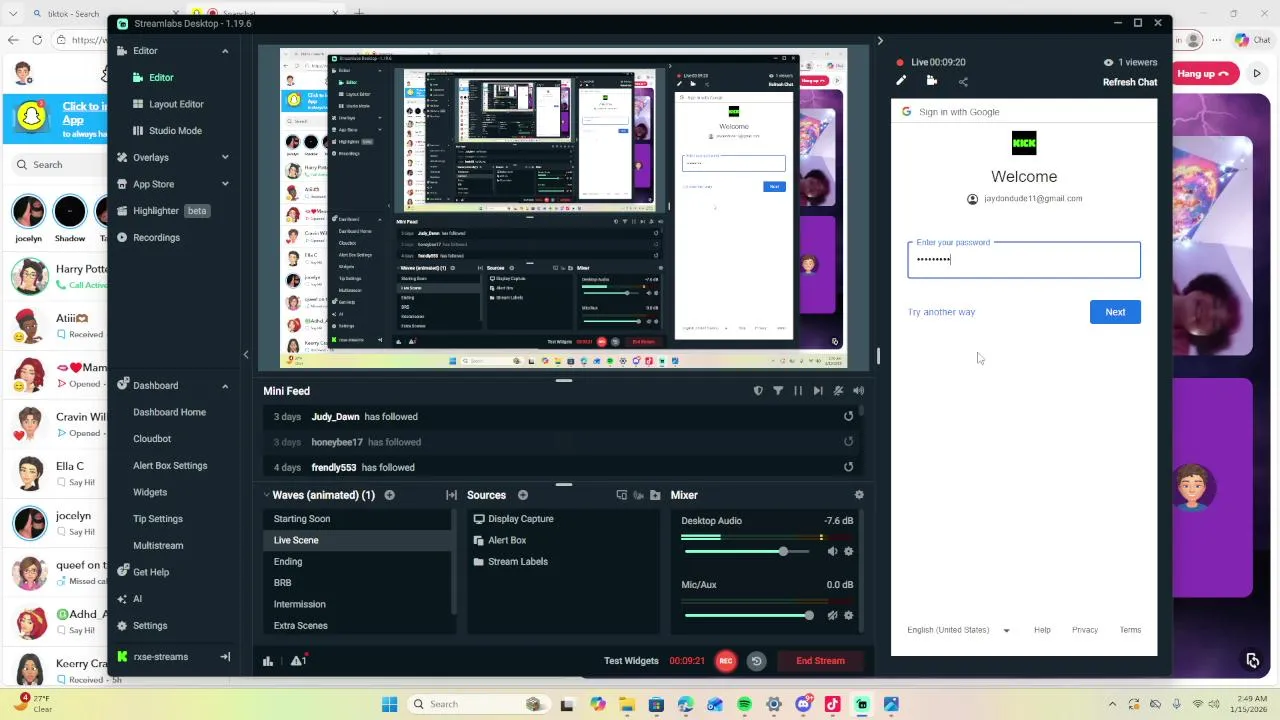Skip the current alert in Mini Feed
This screenshot has height=720, width=1280.
coord(818,391)
